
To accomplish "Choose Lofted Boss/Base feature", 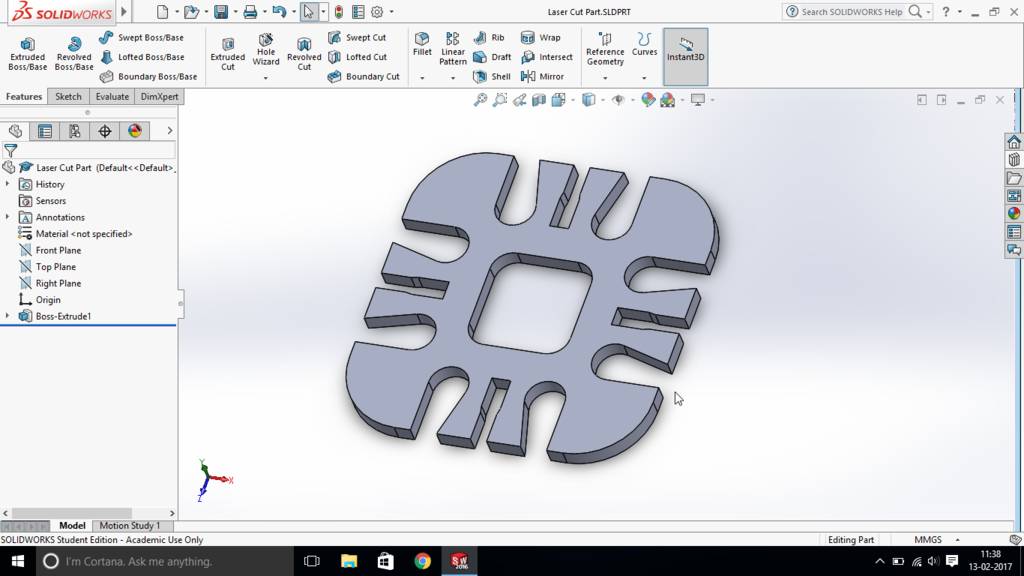I will (x=142, y=57).
